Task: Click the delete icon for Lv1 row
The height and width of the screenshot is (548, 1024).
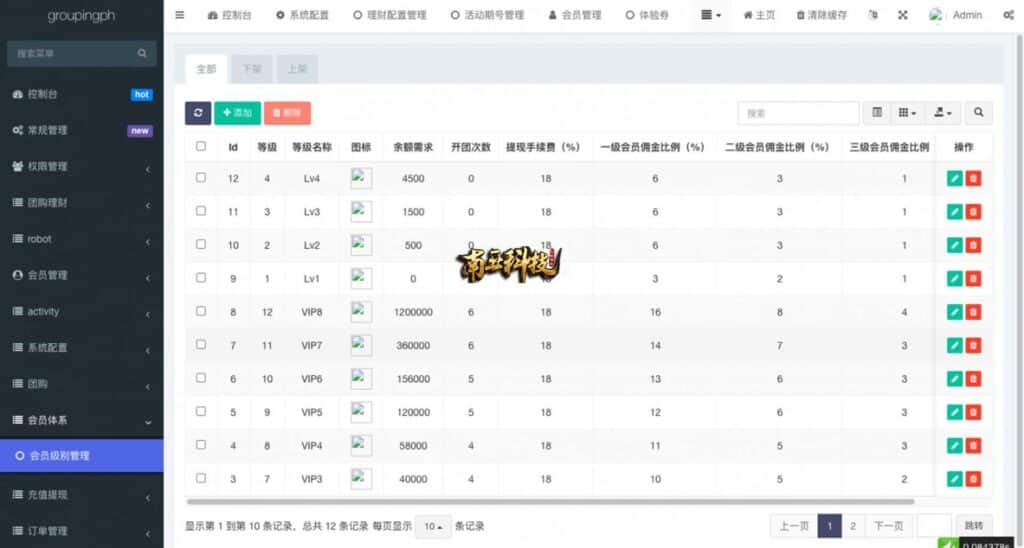Action: tap(973, 278)
